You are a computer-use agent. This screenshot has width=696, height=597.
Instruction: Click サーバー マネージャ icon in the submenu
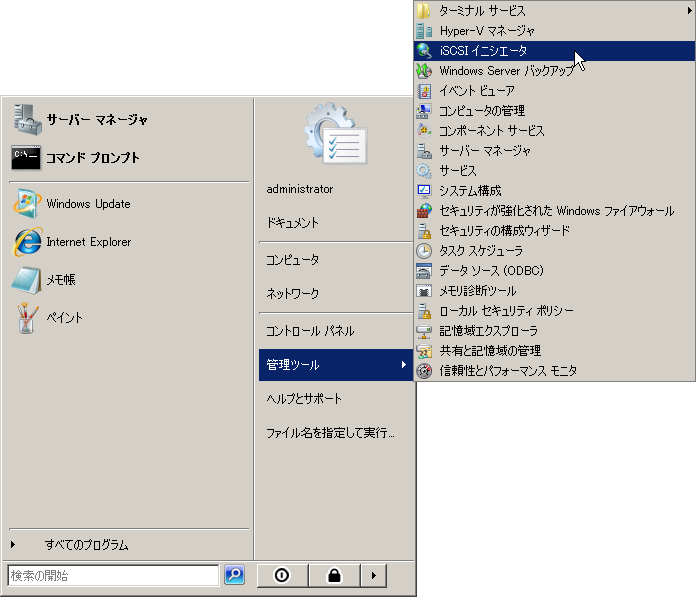(424, 150)
